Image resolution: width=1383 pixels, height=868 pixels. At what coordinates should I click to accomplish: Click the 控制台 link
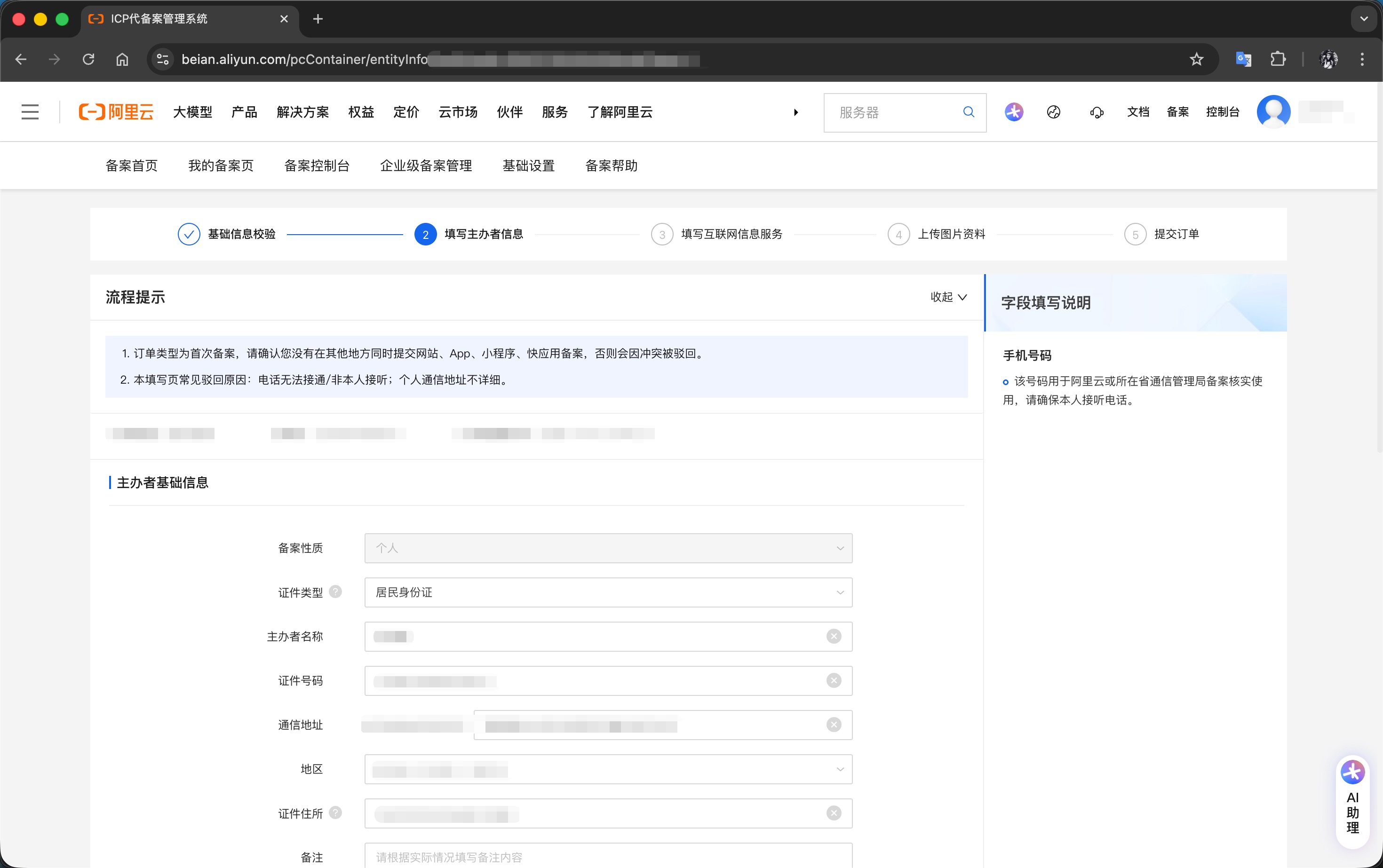coord(1222,112)
